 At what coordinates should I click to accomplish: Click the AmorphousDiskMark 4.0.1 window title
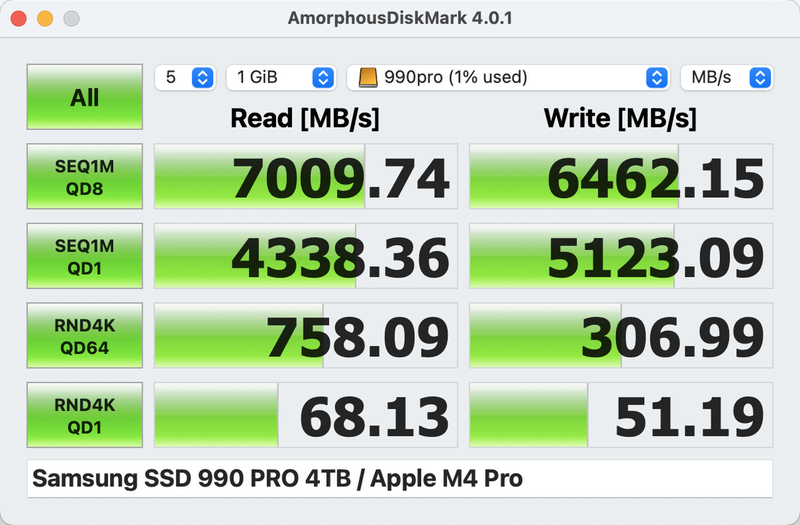click(x=400, y=18)
